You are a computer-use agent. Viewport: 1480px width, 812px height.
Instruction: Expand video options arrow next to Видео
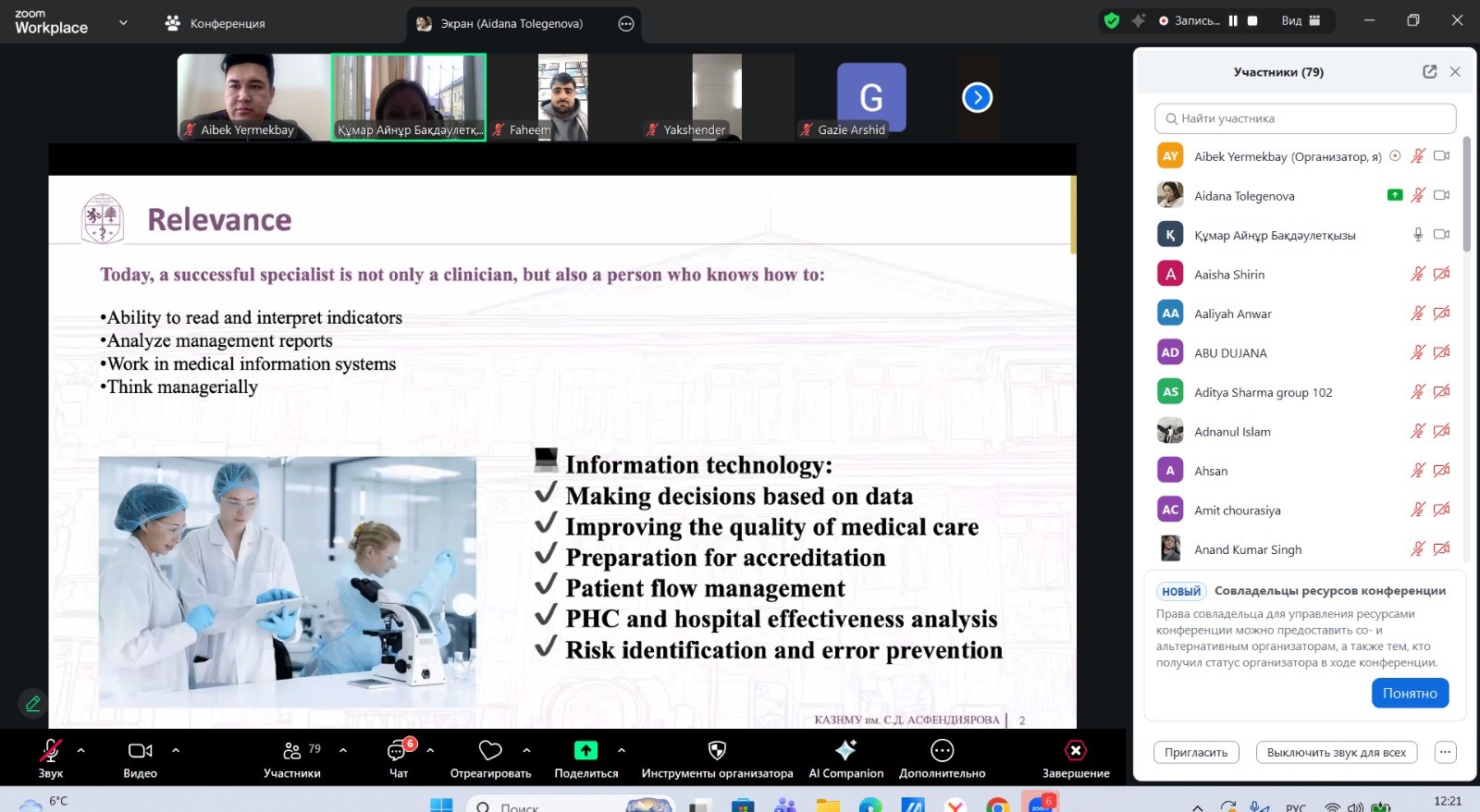click(x=176, y=750)
